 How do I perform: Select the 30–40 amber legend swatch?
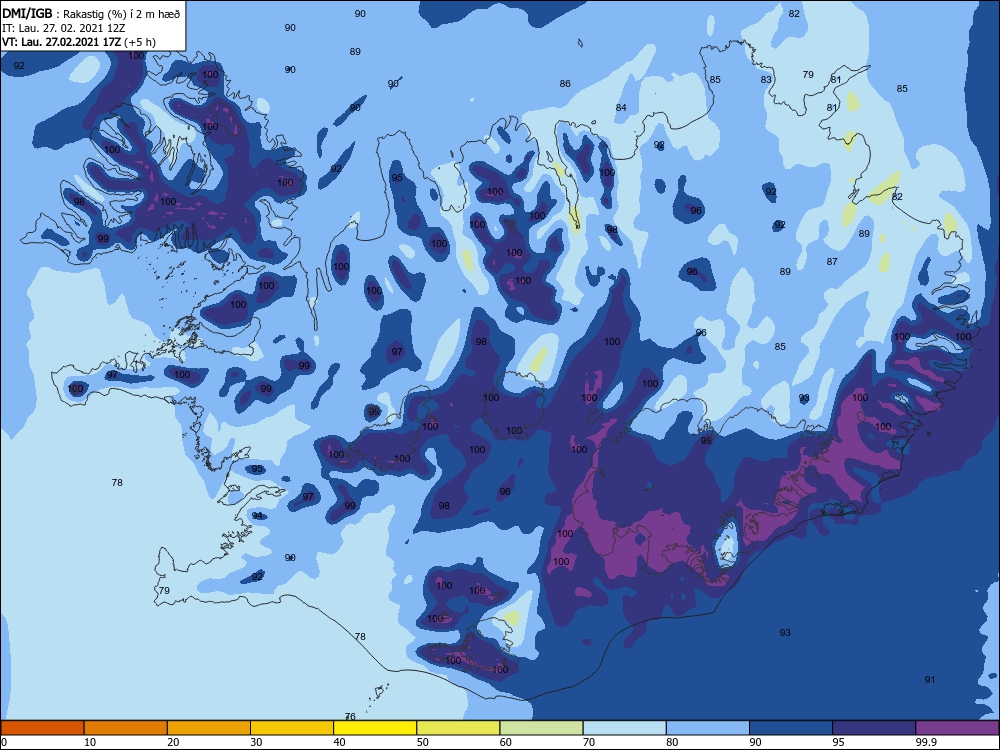tap(292, 728)
